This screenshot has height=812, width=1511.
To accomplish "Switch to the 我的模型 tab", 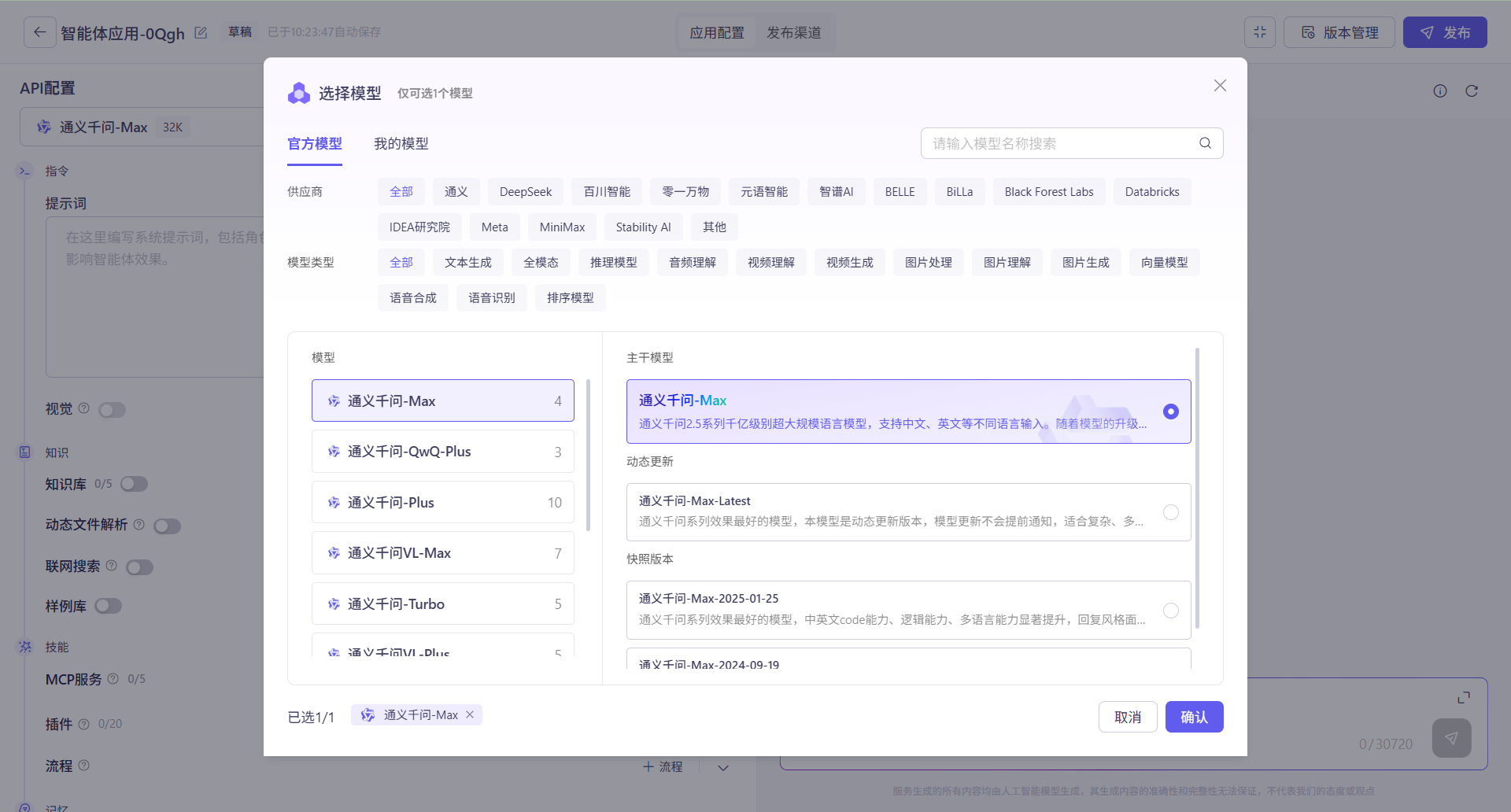I will 401,143.
